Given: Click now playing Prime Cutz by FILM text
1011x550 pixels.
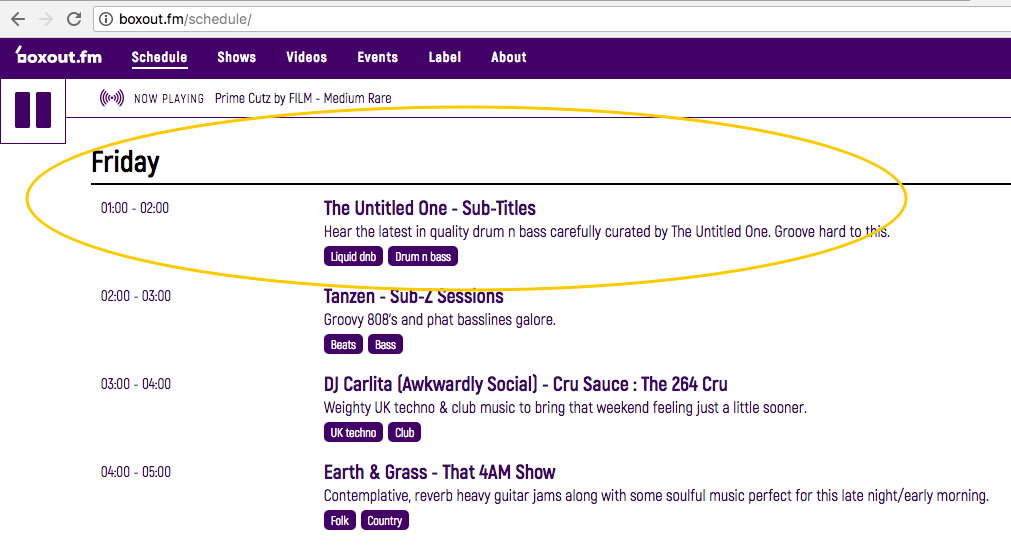Looking at the screenshot, I should click(303, 98).
